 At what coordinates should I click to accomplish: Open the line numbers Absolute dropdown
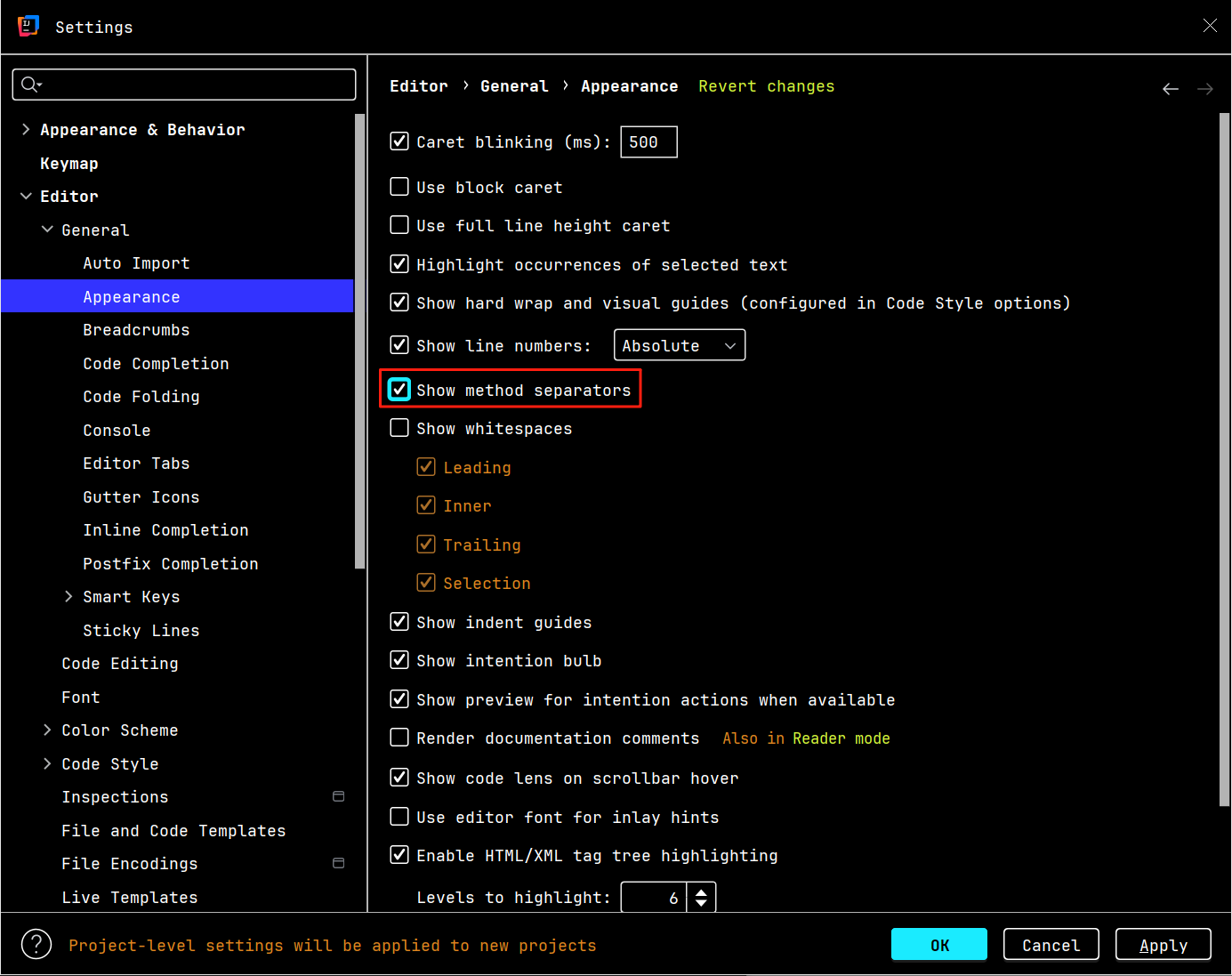[679, 345]
